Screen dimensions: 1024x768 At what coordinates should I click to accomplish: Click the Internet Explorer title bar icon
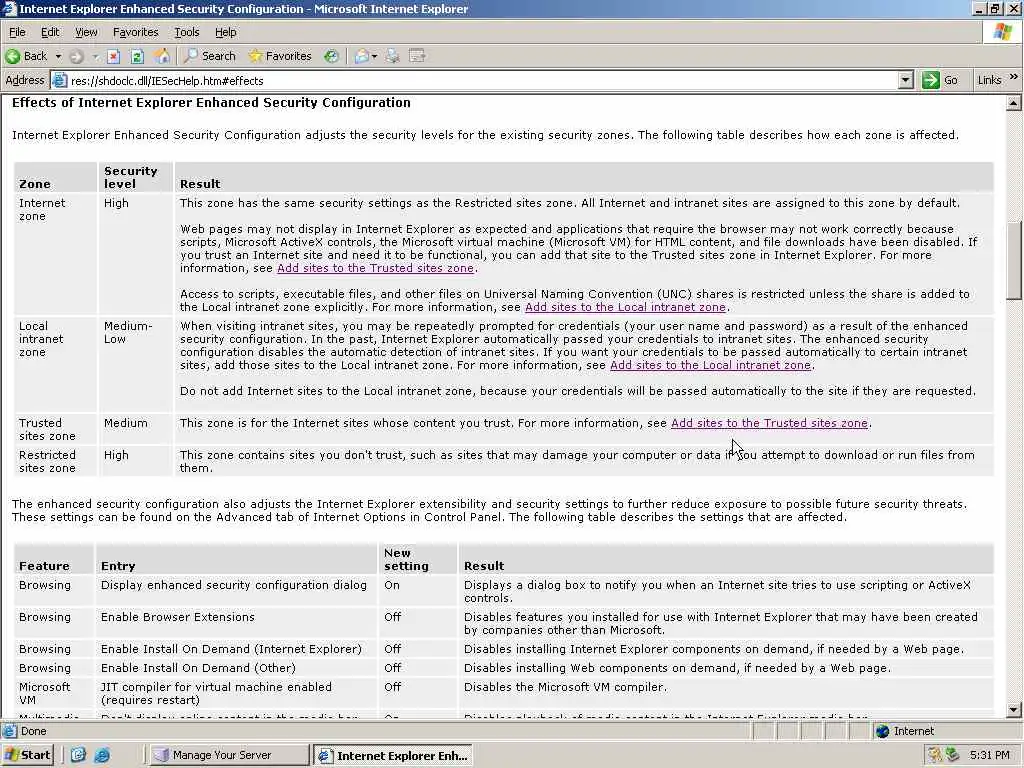(x=9, y=8)
